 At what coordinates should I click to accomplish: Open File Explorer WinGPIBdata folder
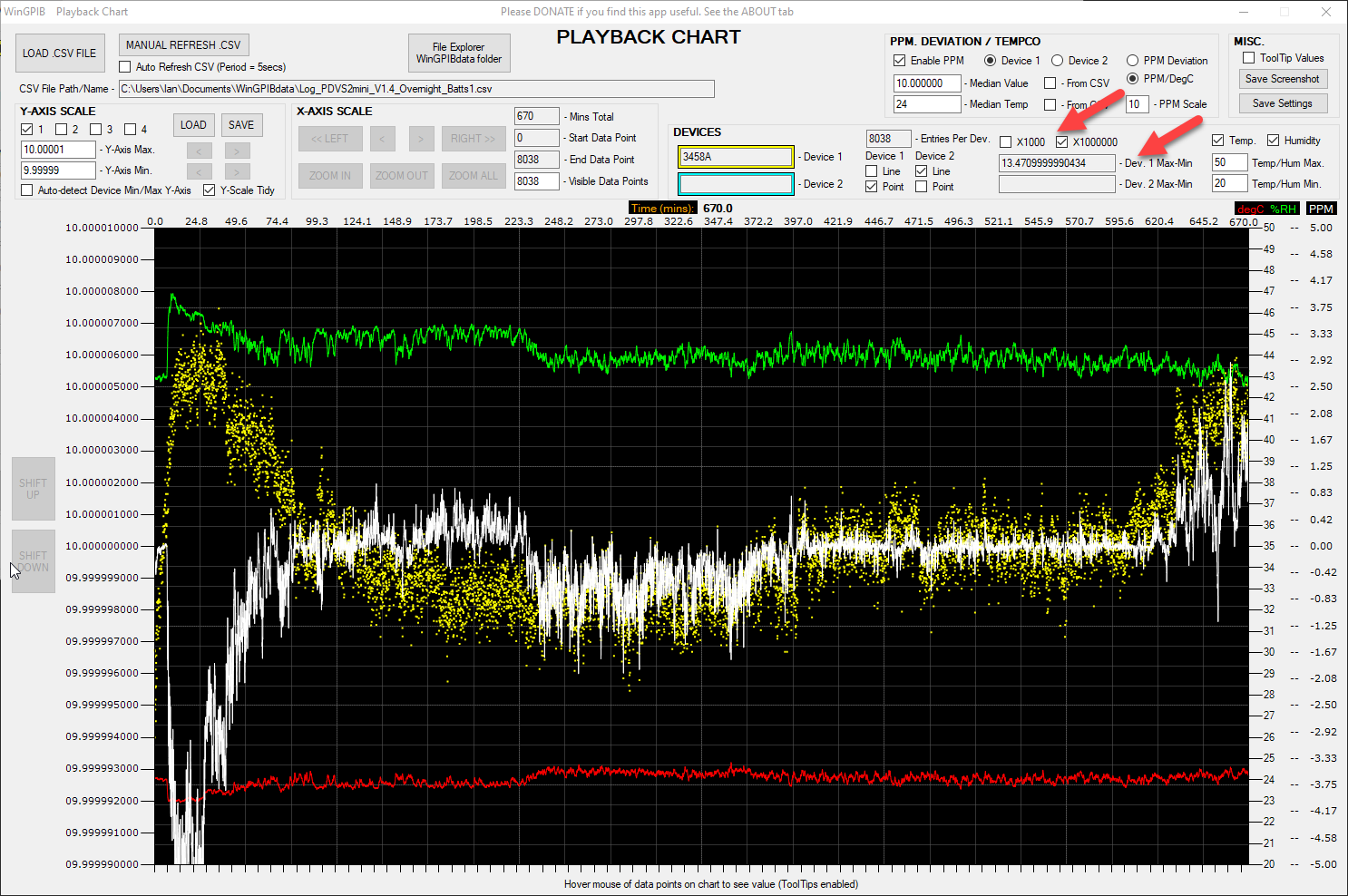point(458,54)
